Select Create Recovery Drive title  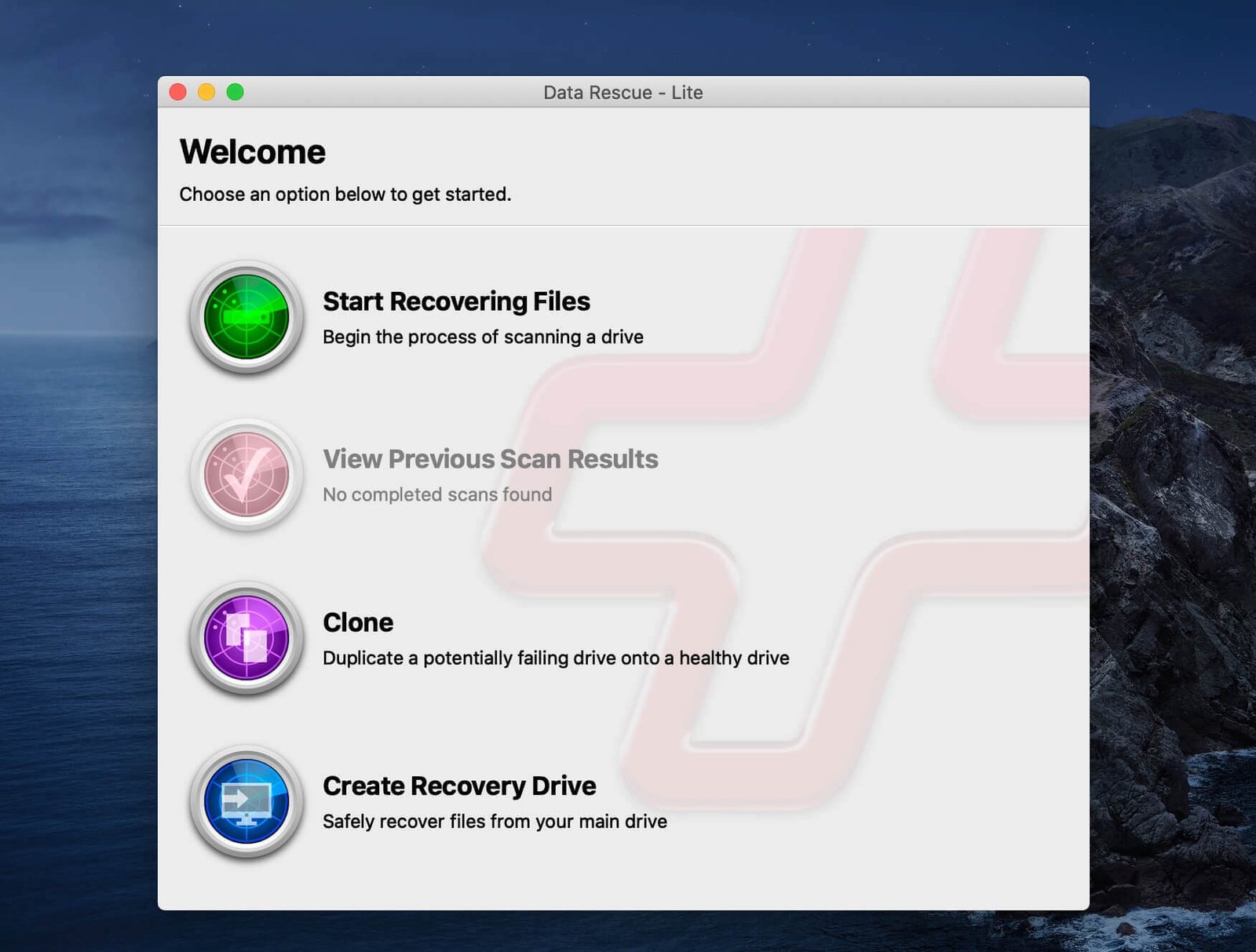(459, 786)
